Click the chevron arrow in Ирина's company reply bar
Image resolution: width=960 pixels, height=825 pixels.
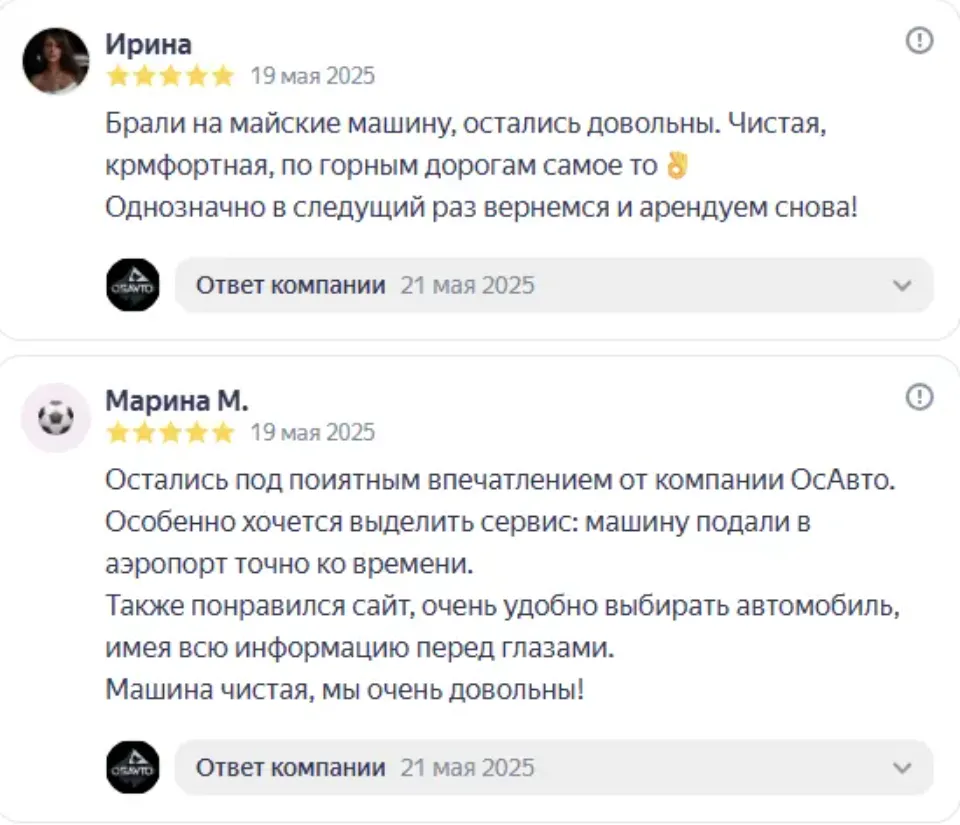pyautogui.click(x=902, y=285)
